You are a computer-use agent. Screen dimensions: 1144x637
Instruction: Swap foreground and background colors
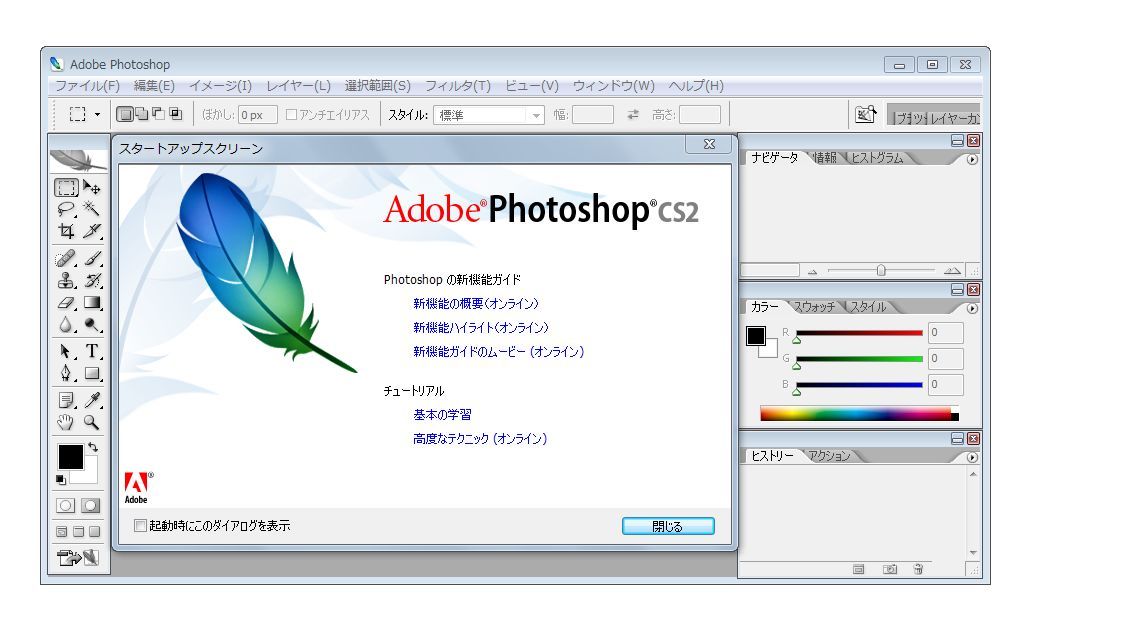[93, 447]
